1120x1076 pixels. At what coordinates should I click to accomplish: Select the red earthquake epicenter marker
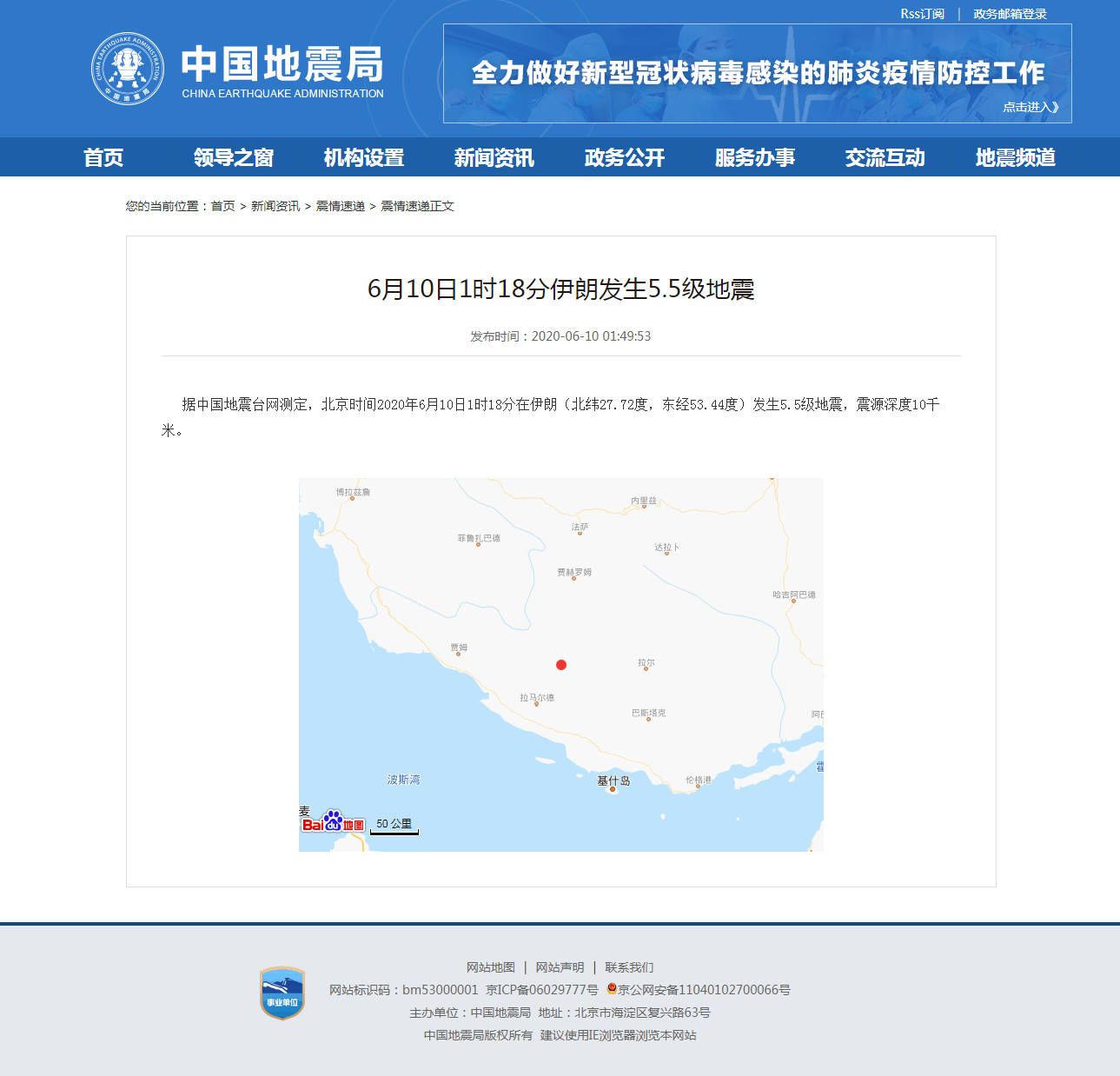(x=561, y=665)
